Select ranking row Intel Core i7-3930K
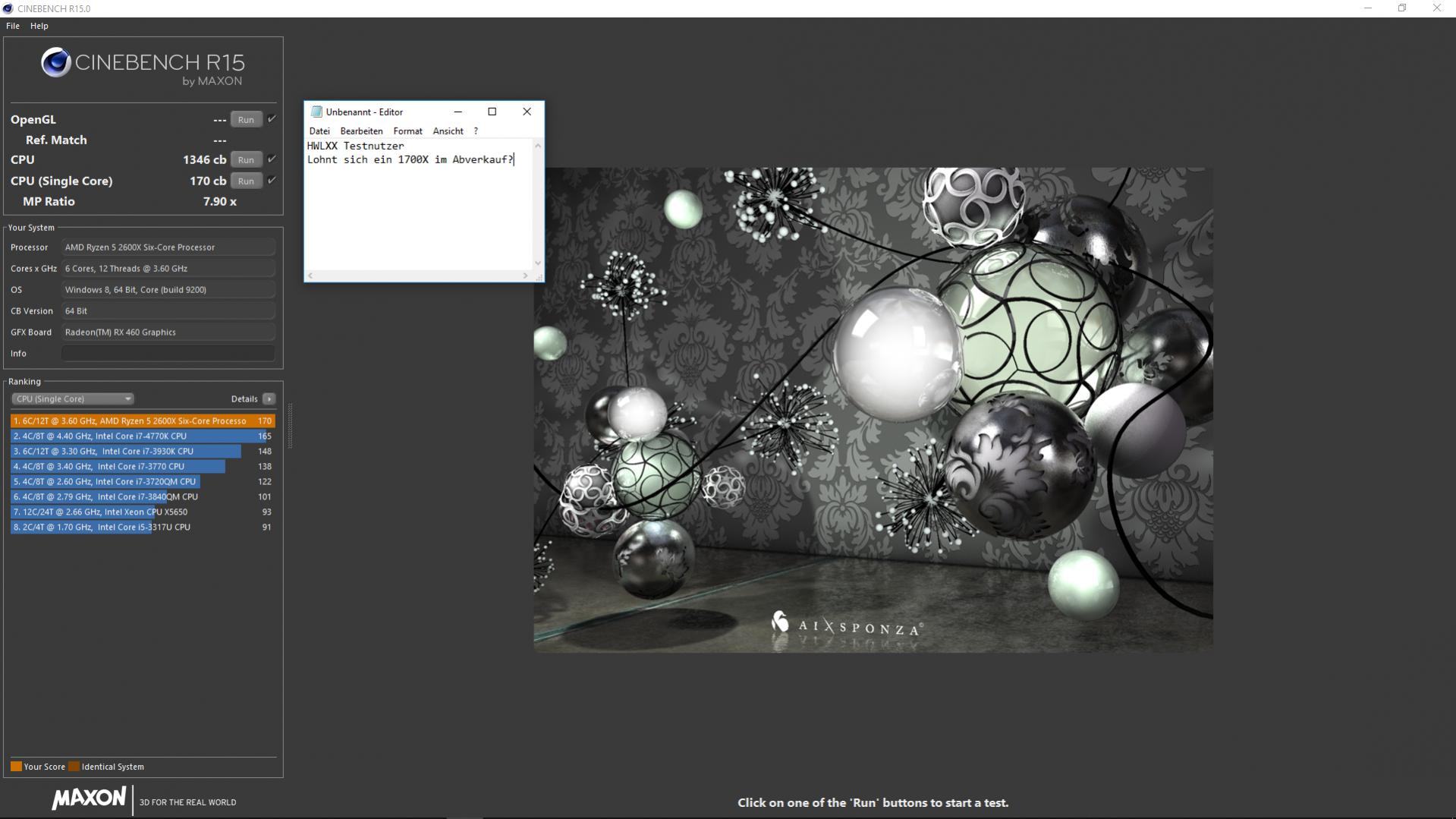The image size is (1456, 819). [143, 451]
